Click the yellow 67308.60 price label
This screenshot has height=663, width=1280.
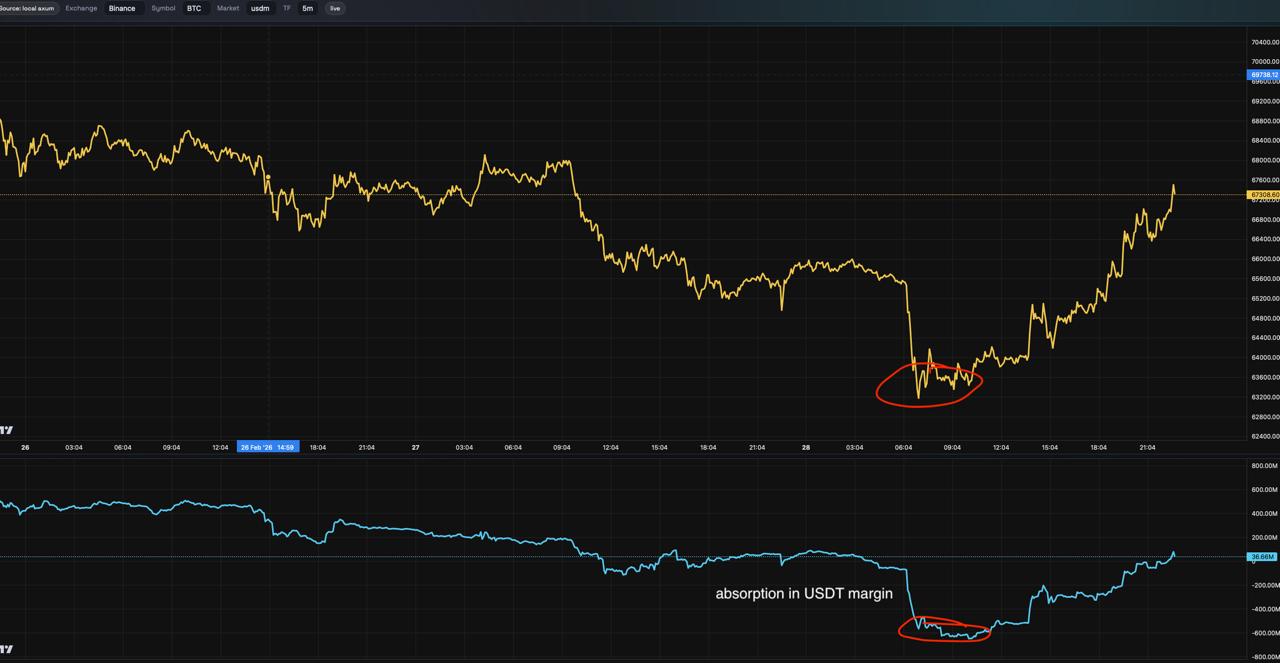point(1263,194)
